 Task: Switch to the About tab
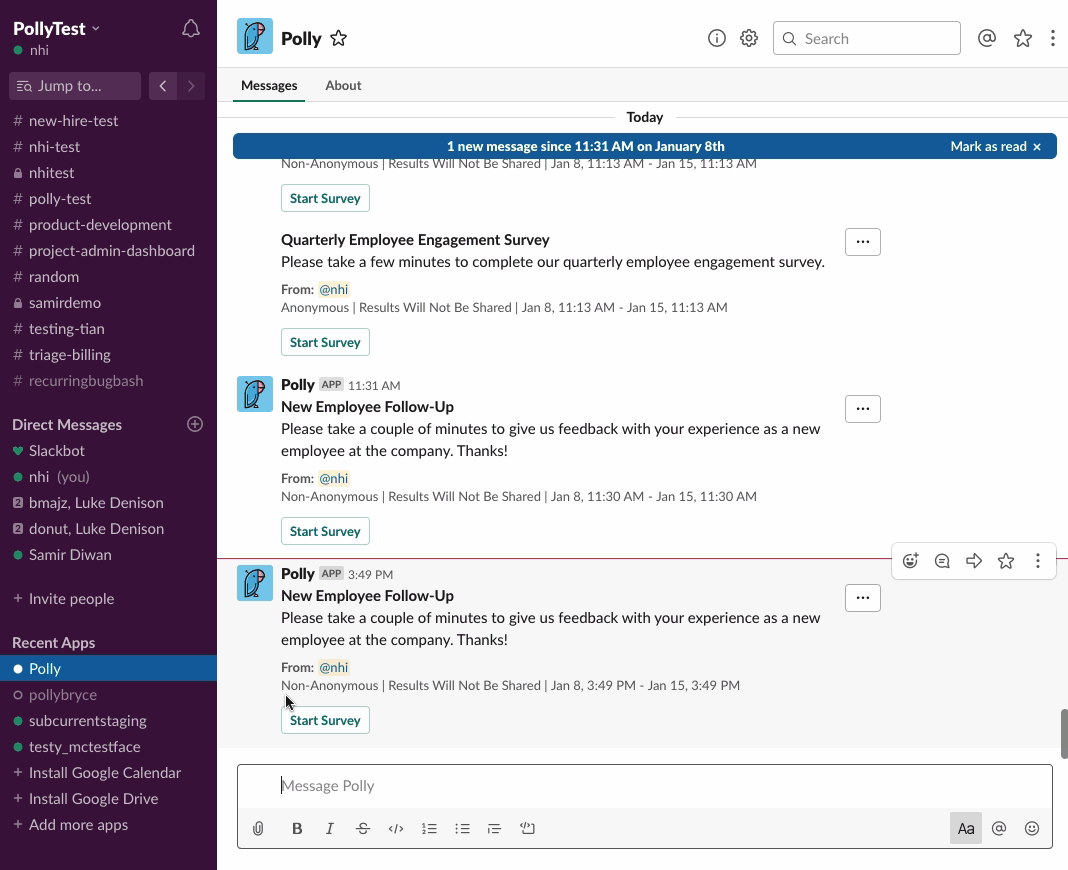[343, 86]
